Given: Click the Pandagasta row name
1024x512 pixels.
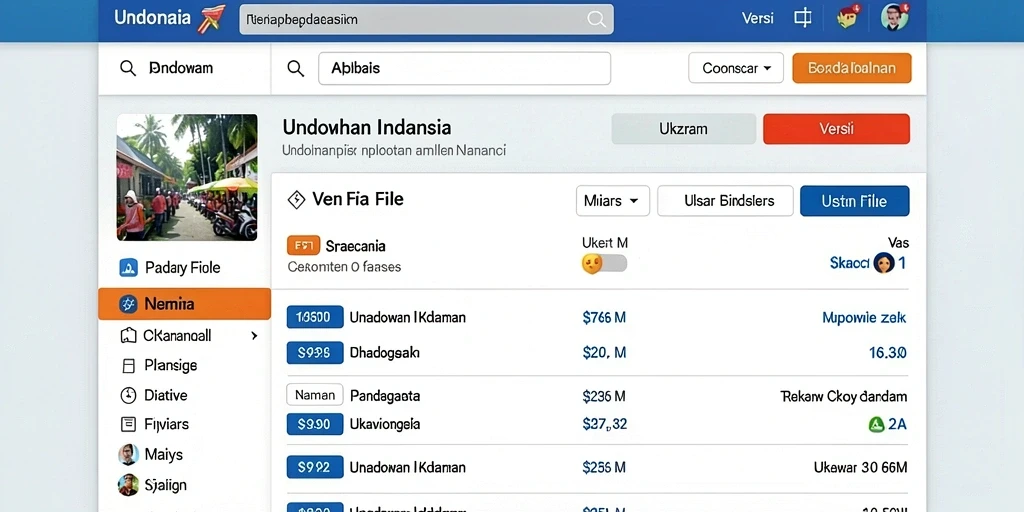Looking at the screenshot, I should (385, 396).
